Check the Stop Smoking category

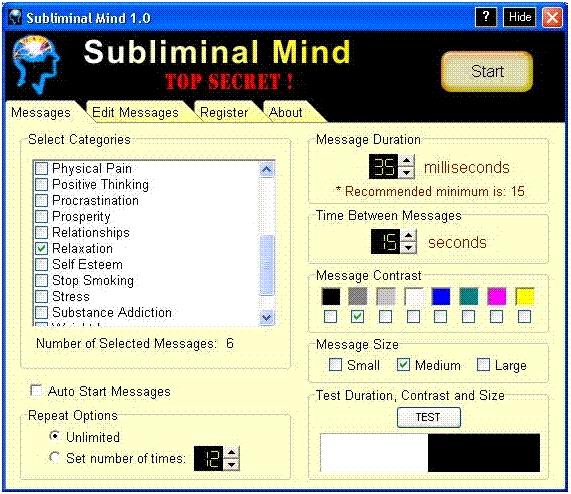(x=42, y=281)
